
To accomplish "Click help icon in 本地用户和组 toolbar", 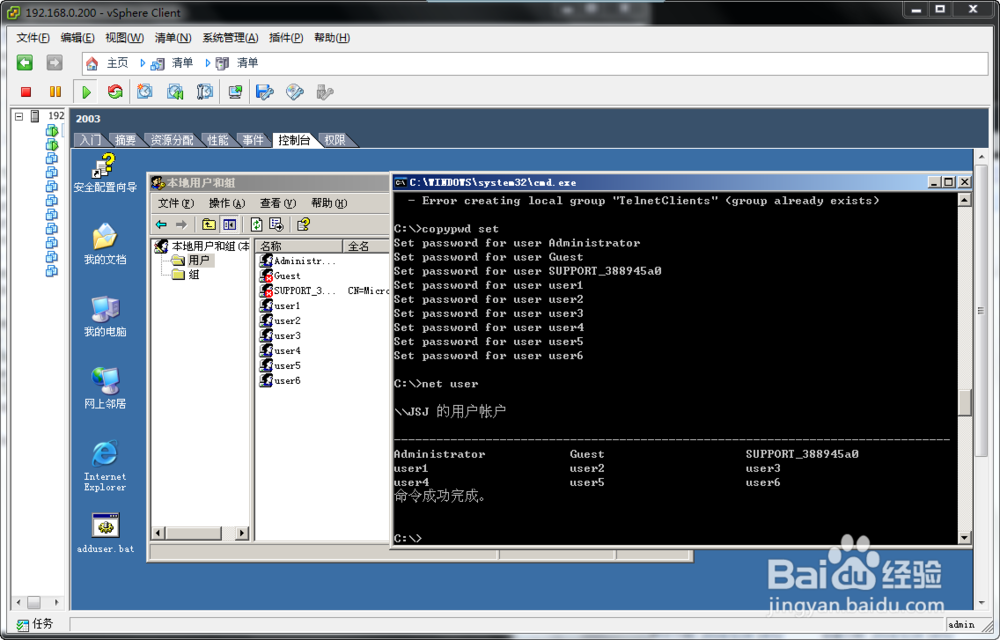I will point(304,224).
